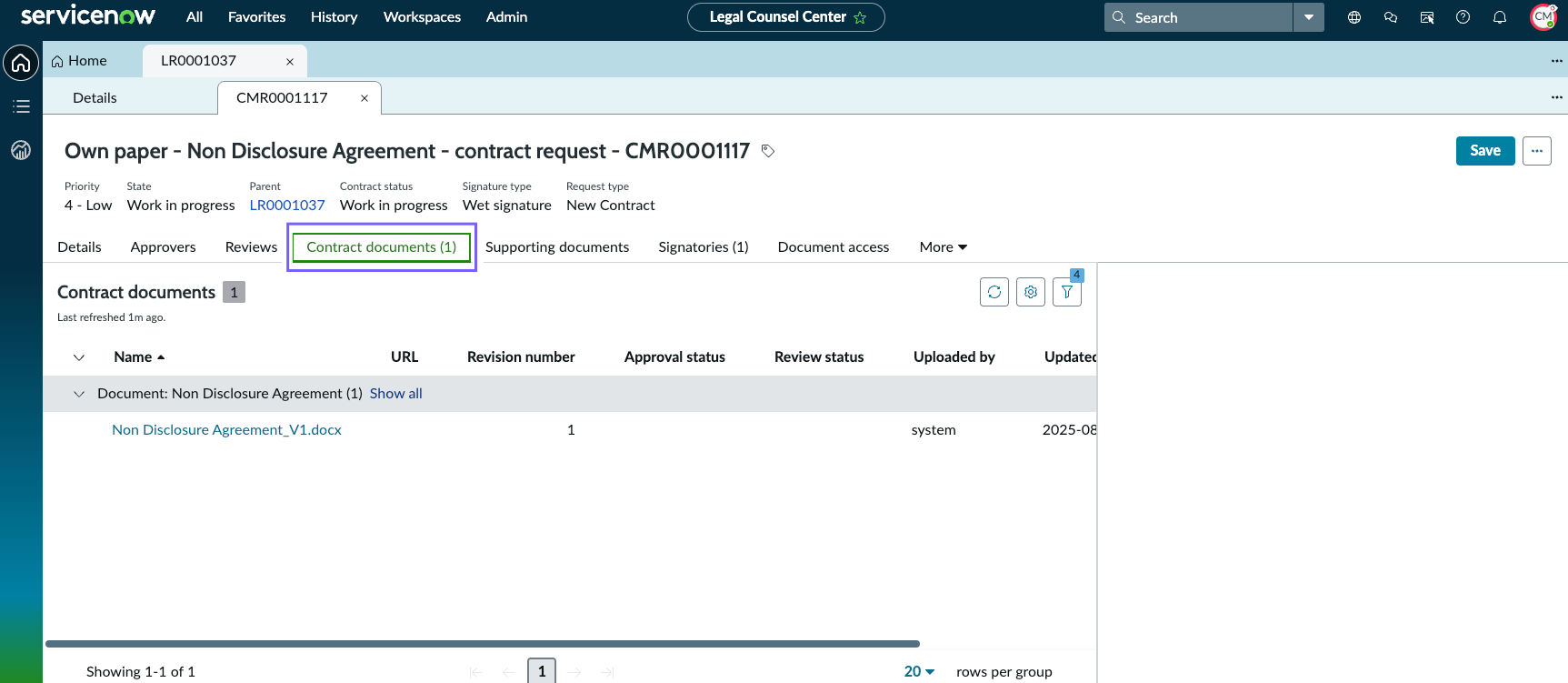Click the tag icon next to CMR0001117 title
The image size is (1568, 683).
[768, 151]
